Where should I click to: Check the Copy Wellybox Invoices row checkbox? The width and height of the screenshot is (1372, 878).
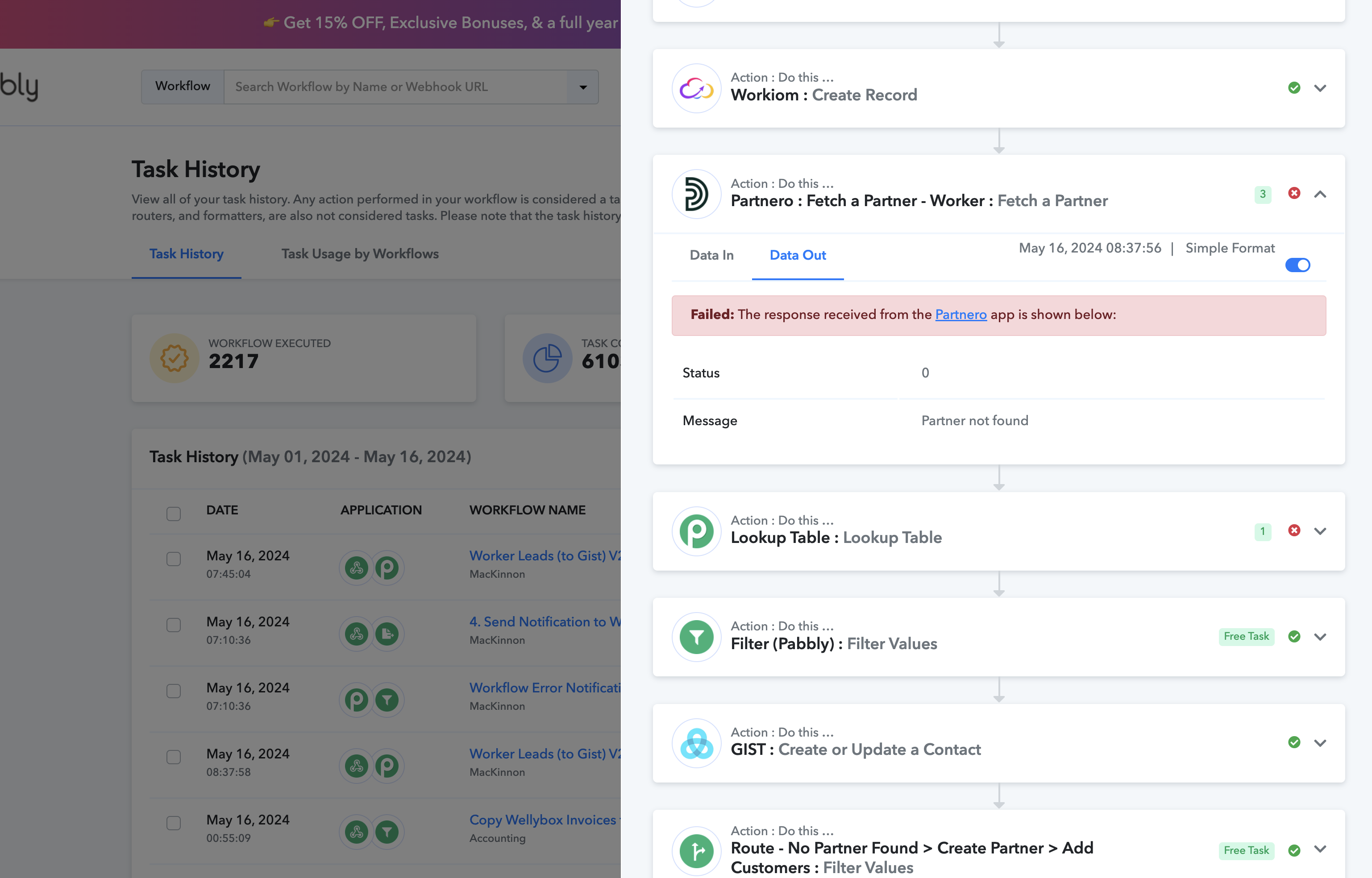click(x=173, y=823)
